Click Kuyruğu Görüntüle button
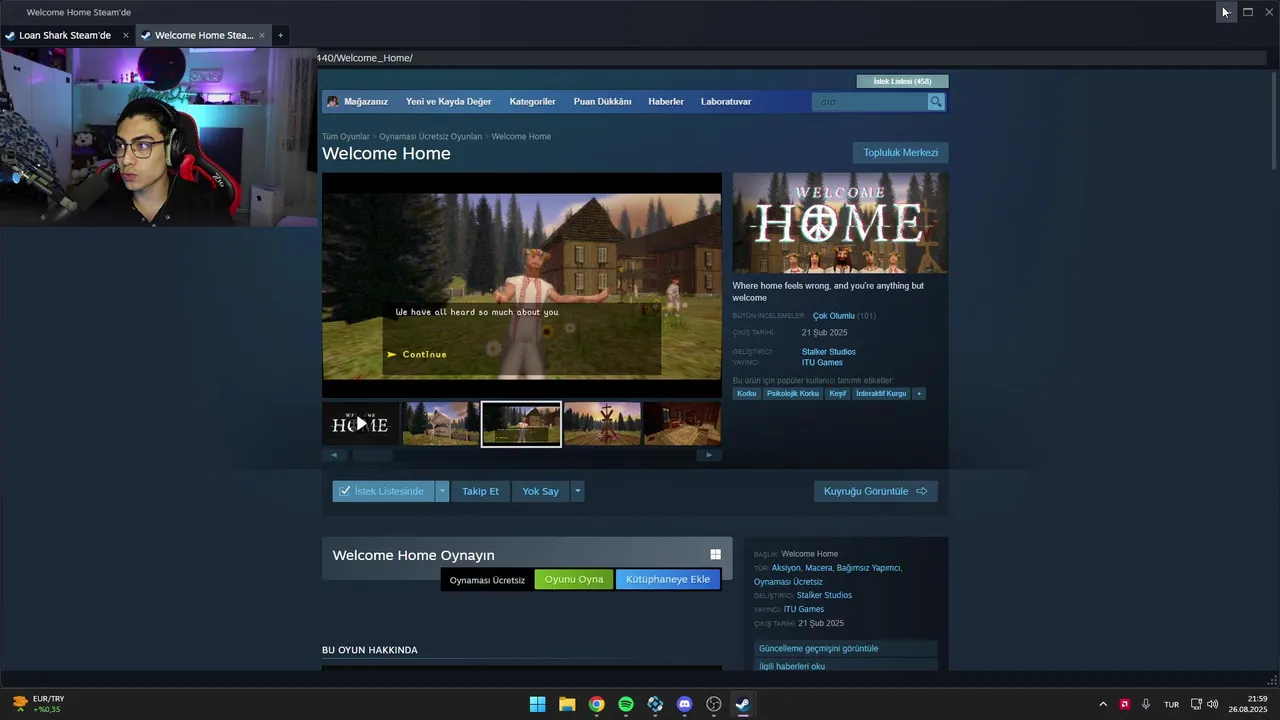 pos(875,491)
